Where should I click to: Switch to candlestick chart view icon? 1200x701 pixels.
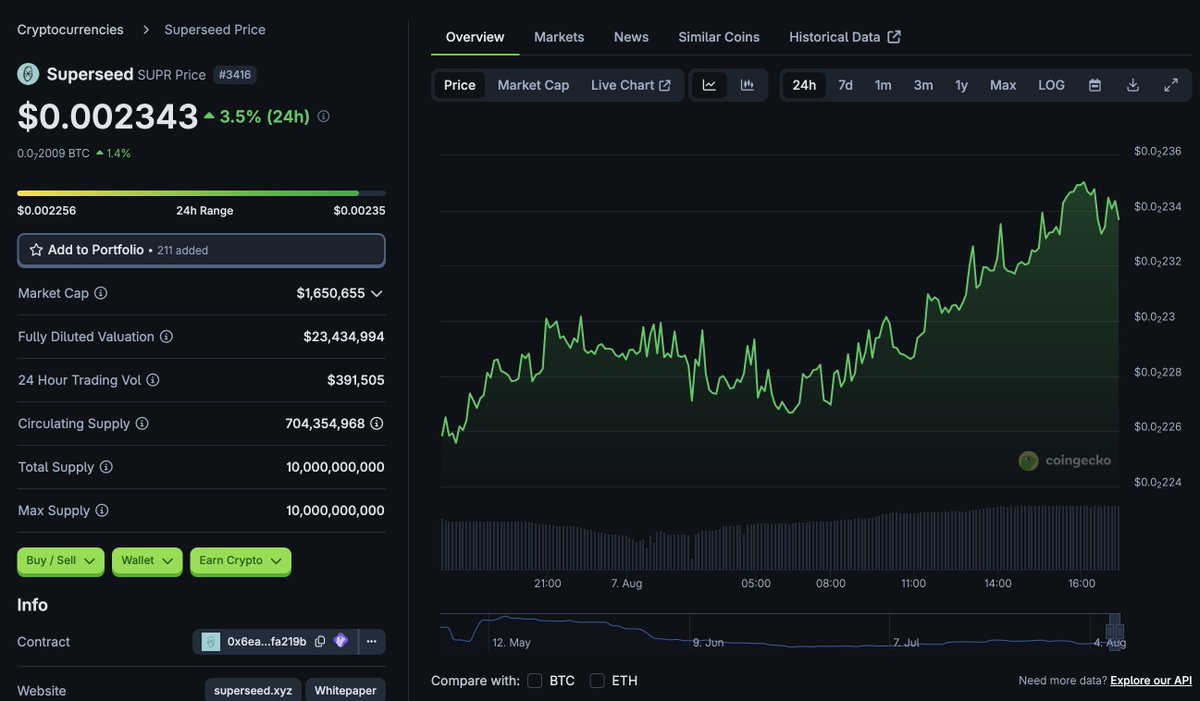747,85
